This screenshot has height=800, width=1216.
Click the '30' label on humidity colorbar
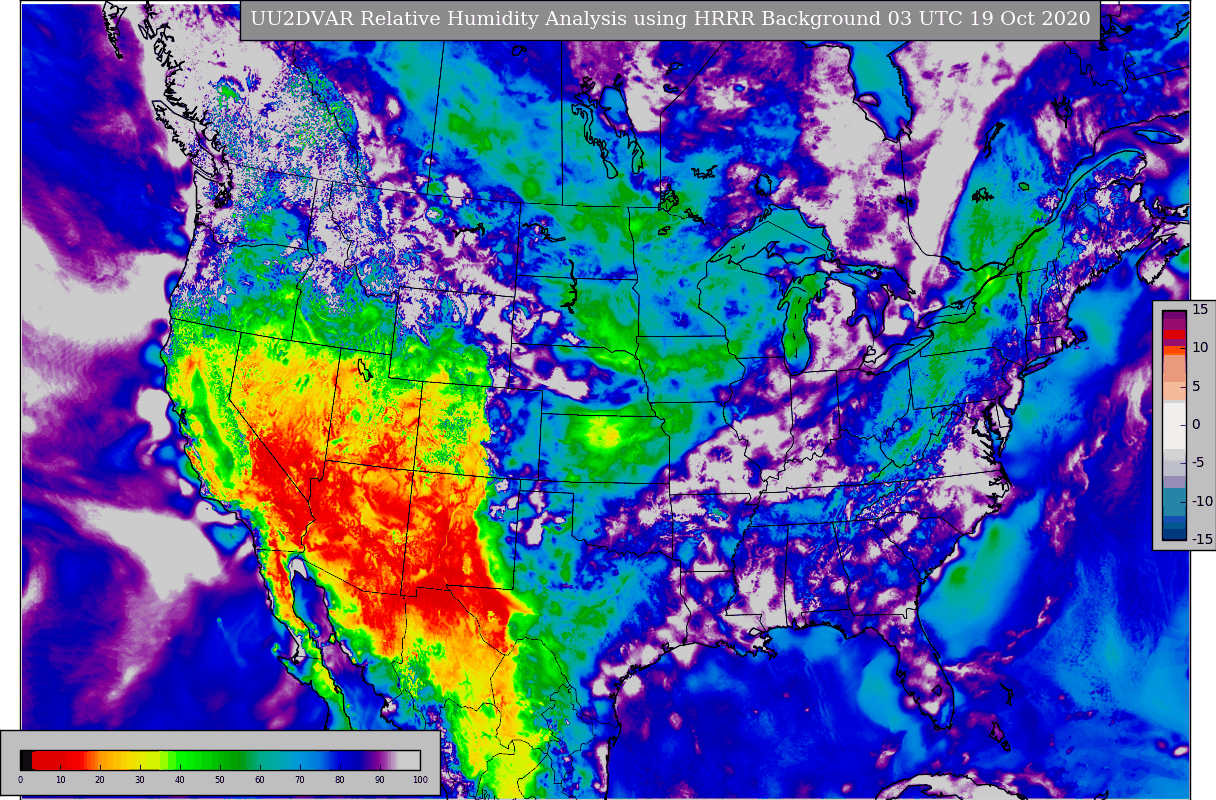pyautogui.click(x=140, y=780)
